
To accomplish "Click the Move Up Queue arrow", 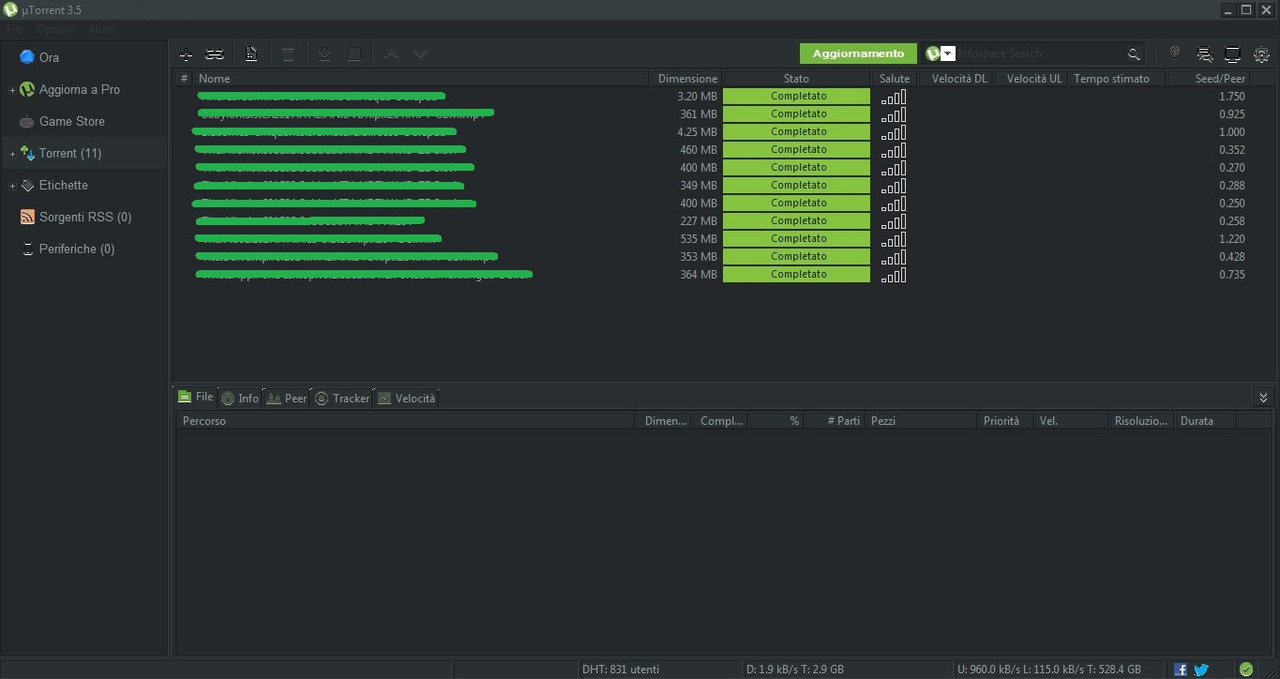I will pyautogui.click(x=391, y=54).
